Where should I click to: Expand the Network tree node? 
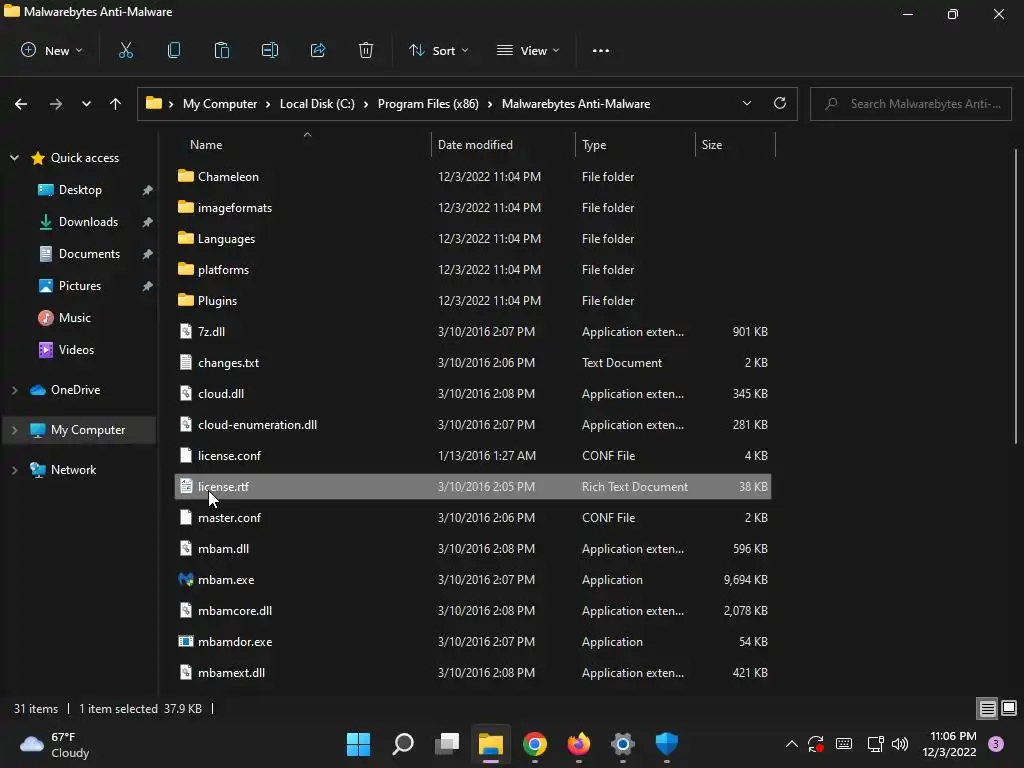pyautogui.click(x=14, y=470)
